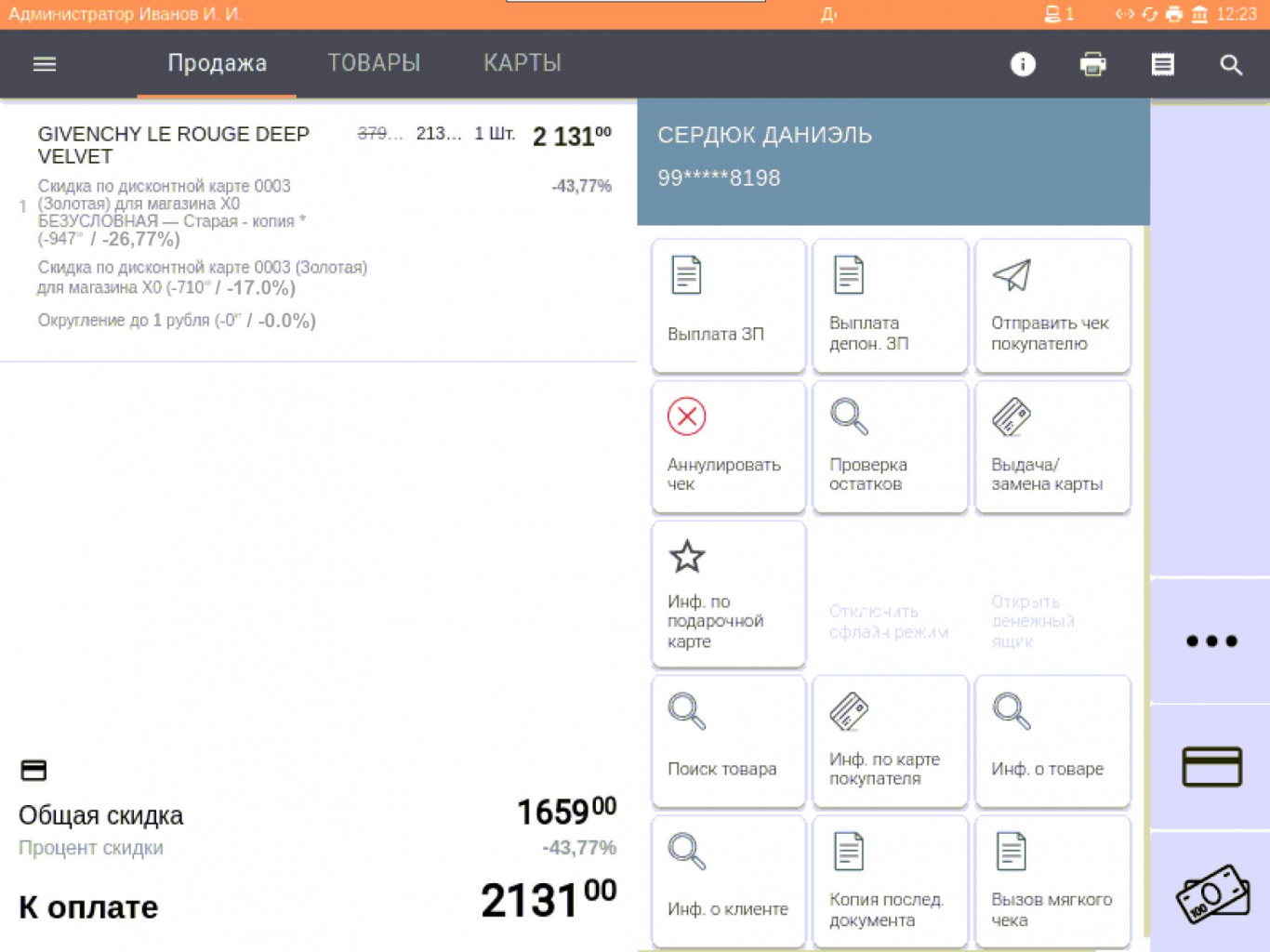This screenshot has height=952, width=1270.
Task: Click Общая скидка label
Action: click(x=100, y=815)
